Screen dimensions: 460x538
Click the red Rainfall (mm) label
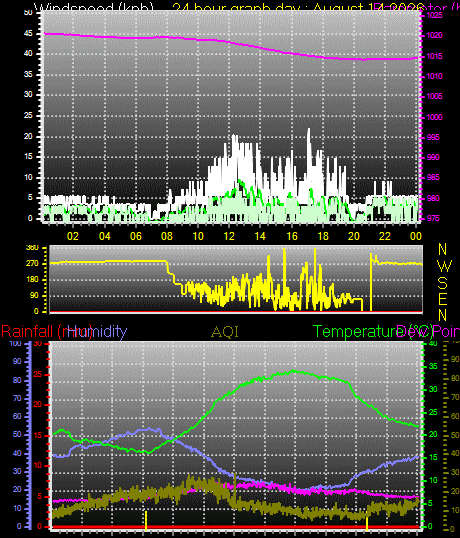[x=47, y=332]
